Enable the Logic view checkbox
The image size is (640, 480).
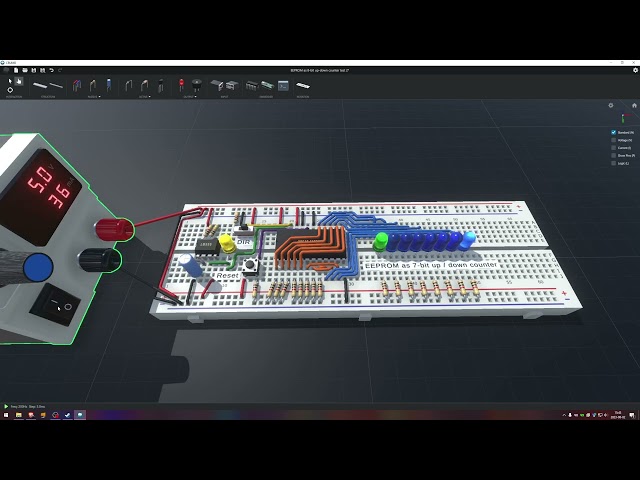[x=613, y=163]
